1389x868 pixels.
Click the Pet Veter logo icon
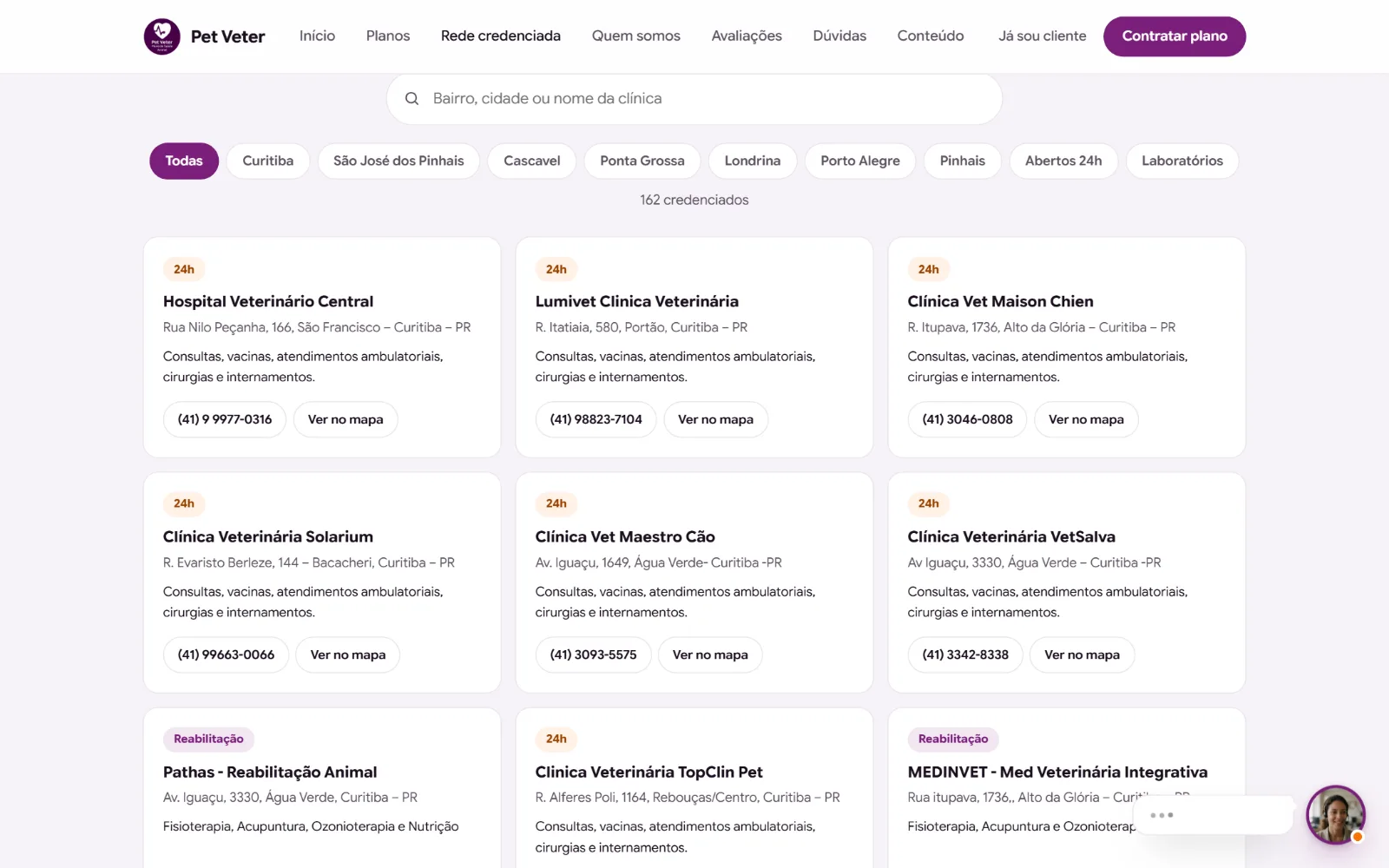click(161, 36)
